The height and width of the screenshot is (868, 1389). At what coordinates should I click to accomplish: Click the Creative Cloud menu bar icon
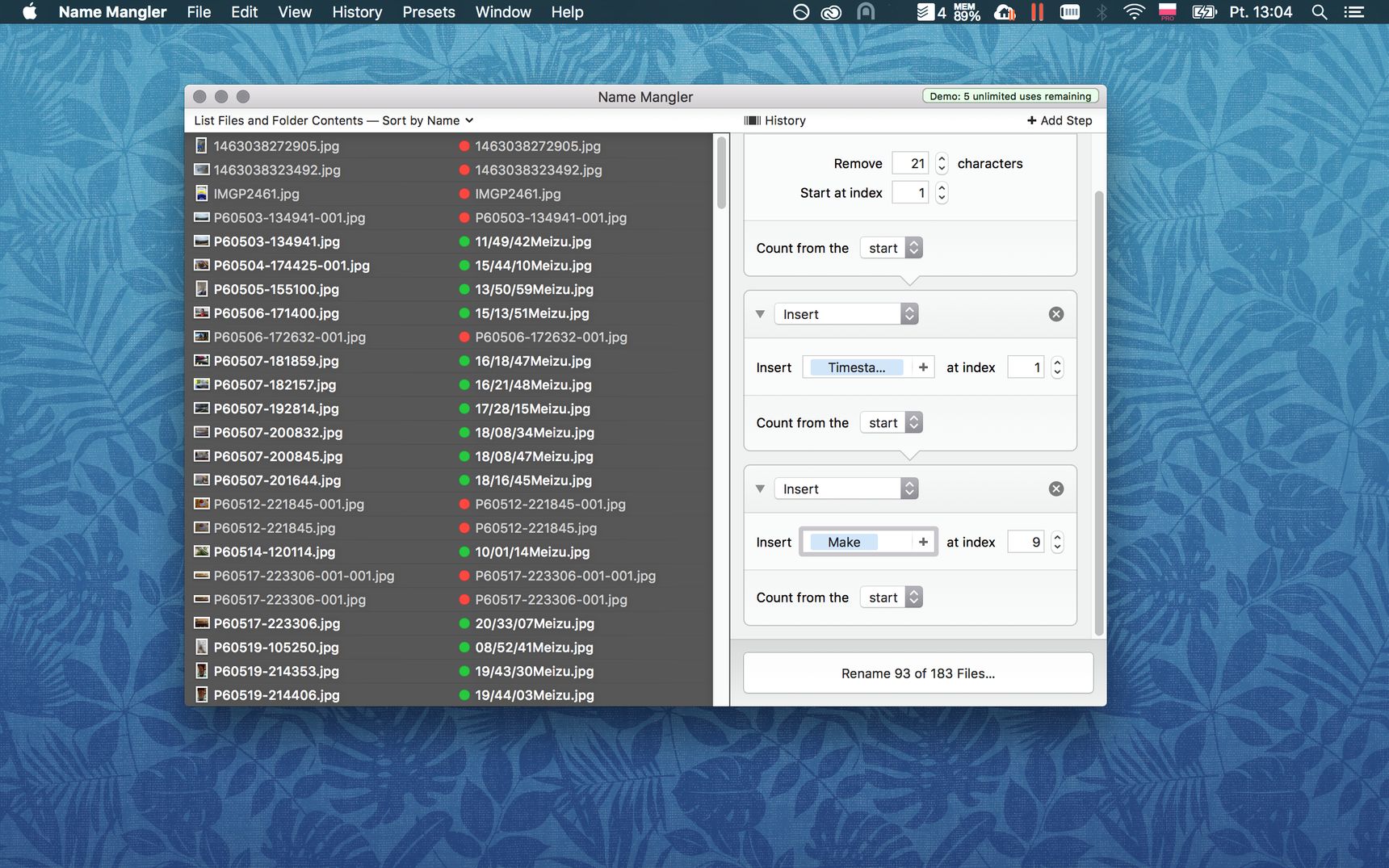(x=831, y=12)
